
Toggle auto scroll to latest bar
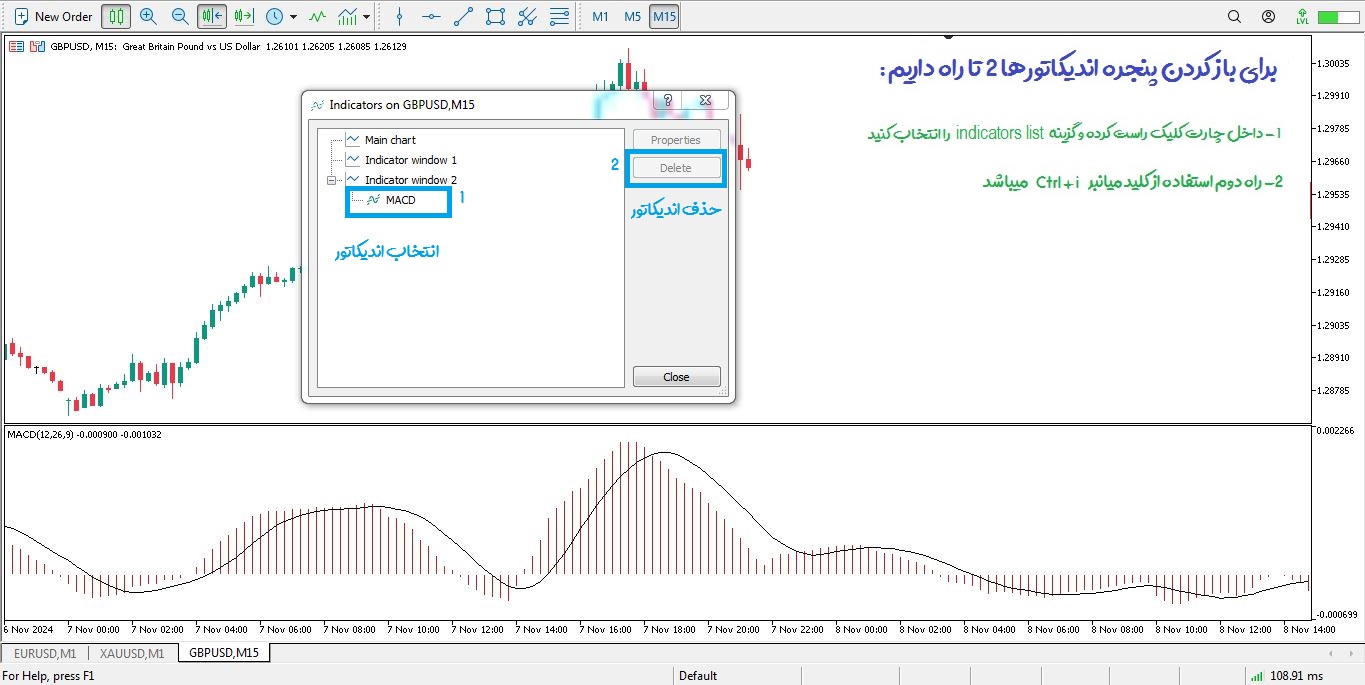(243, 16)
